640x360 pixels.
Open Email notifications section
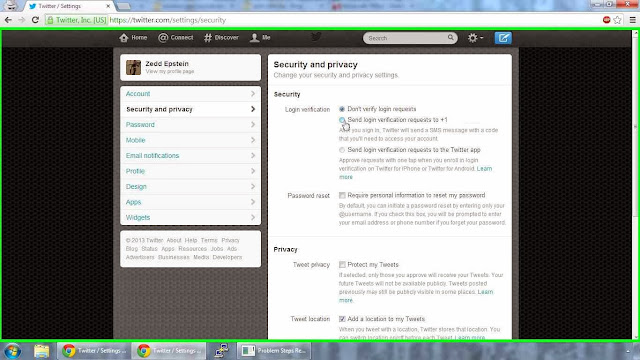tap(191, 156)
